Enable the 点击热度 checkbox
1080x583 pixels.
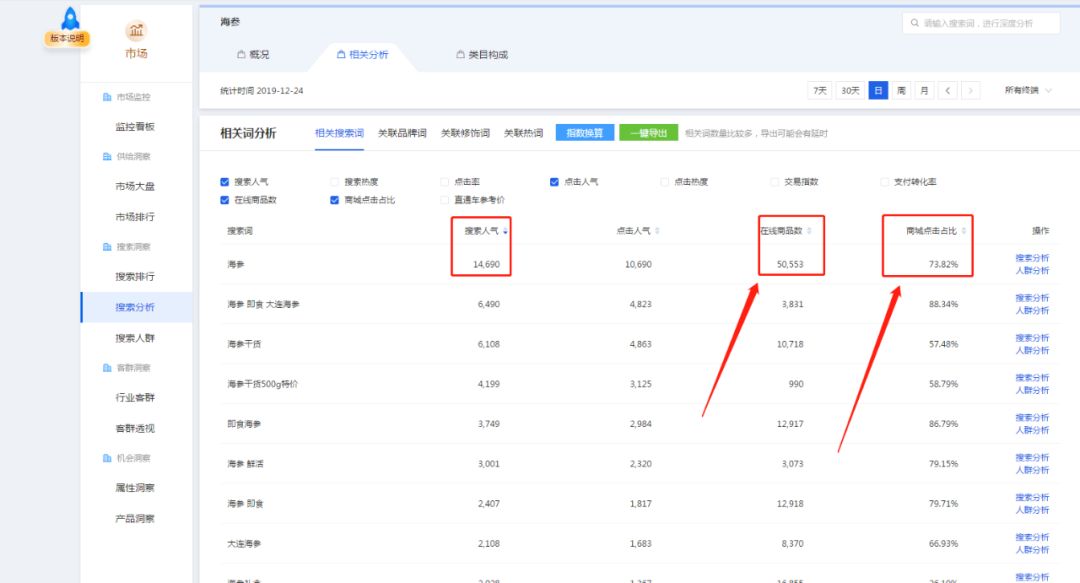[665, 182]
